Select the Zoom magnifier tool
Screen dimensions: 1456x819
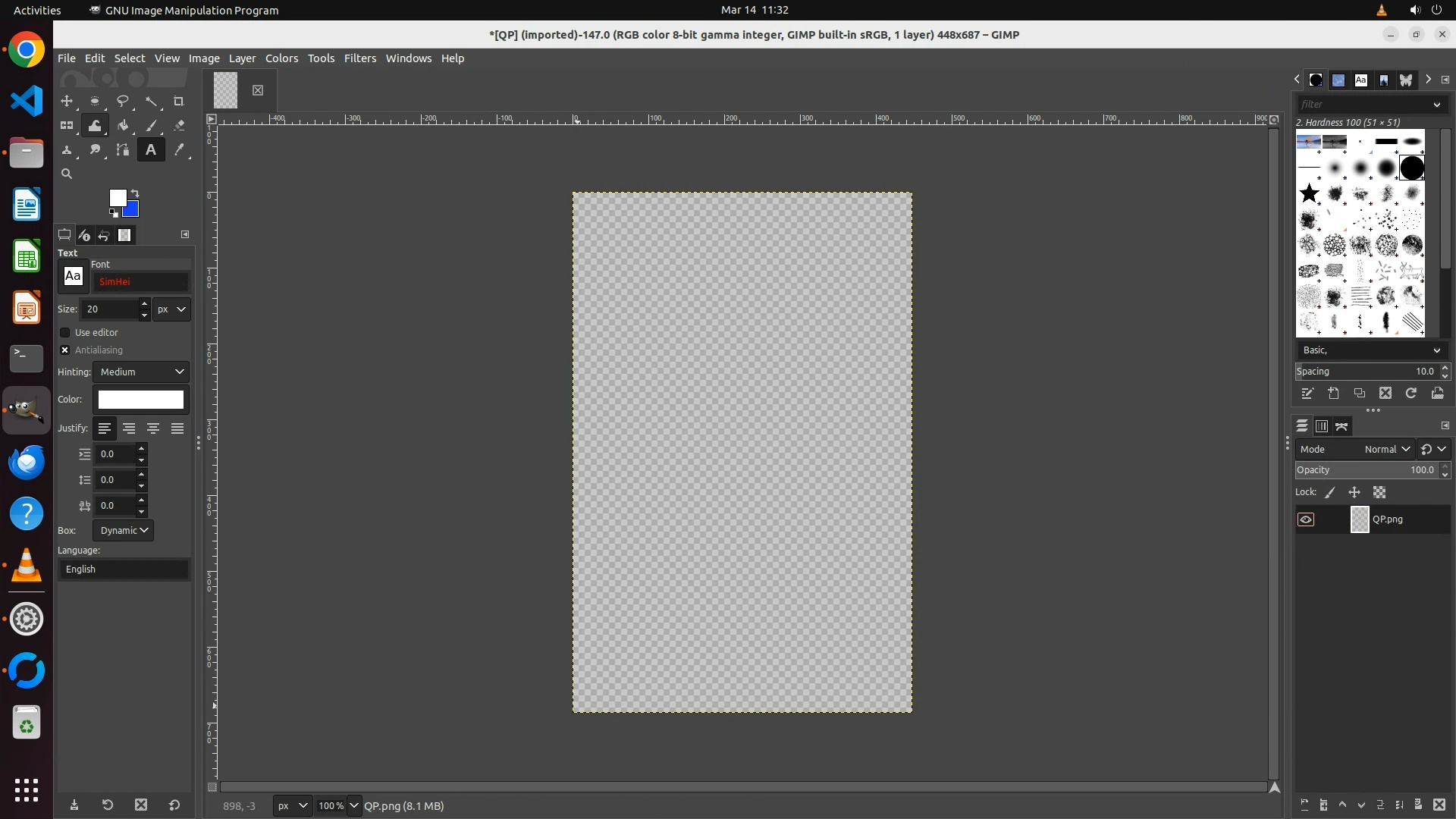click(67, 174)
